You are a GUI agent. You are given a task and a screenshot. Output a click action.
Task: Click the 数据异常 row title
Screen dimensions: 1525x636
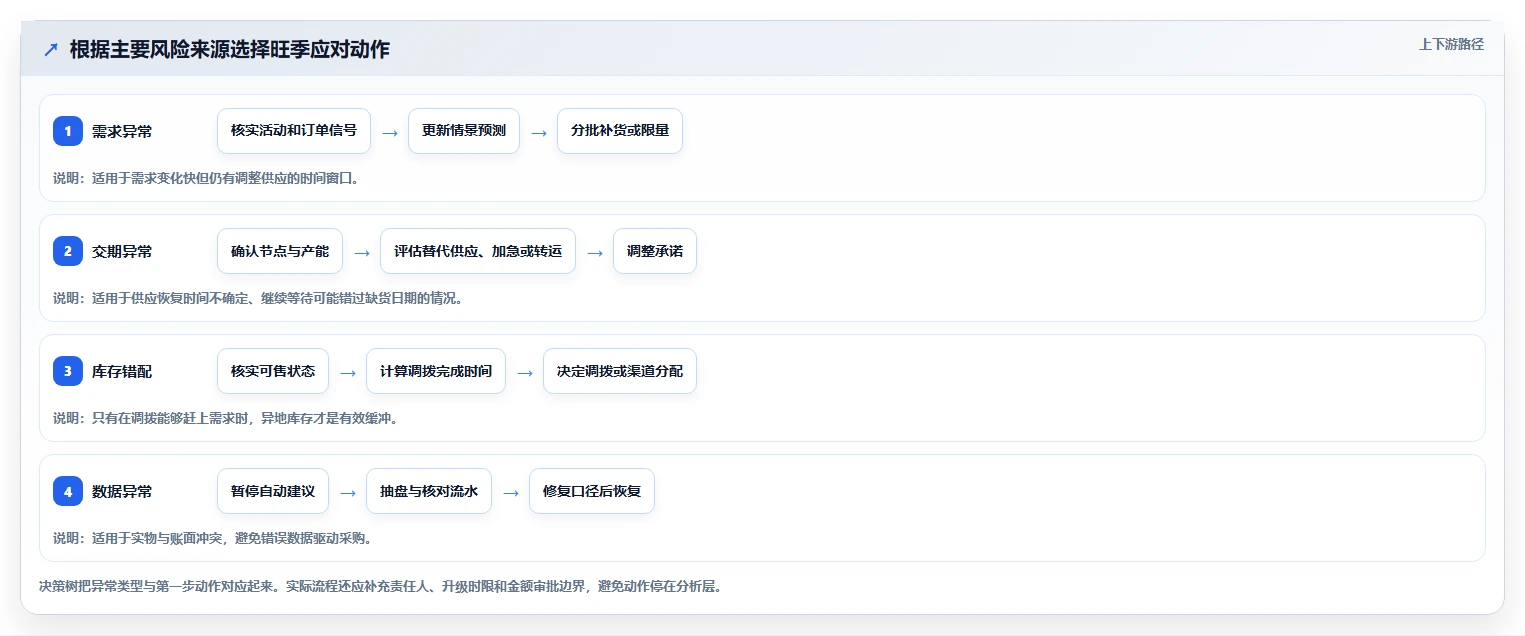point(122,491)
